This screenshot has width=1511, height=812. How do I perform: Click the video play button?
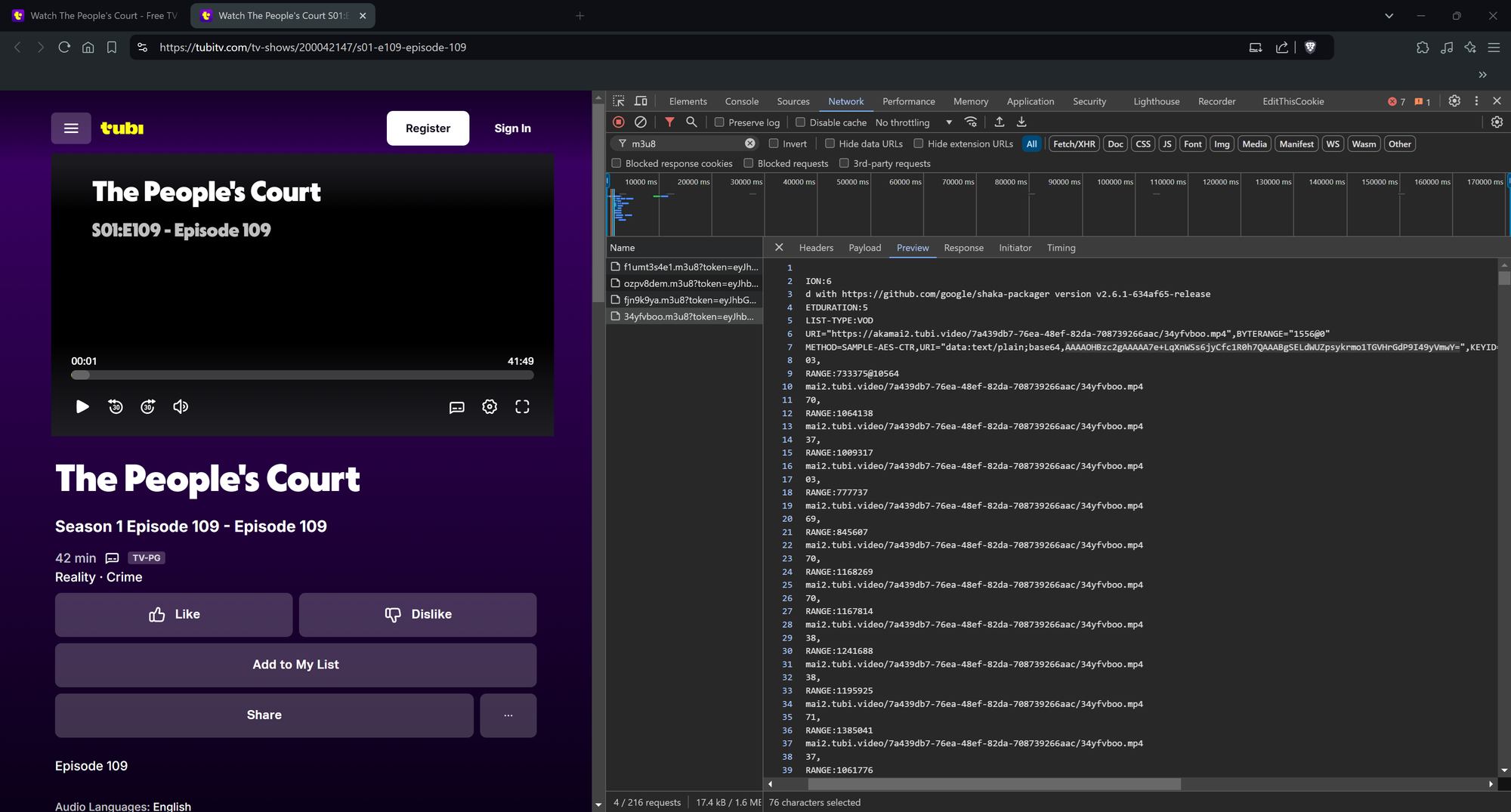point(82,407)
